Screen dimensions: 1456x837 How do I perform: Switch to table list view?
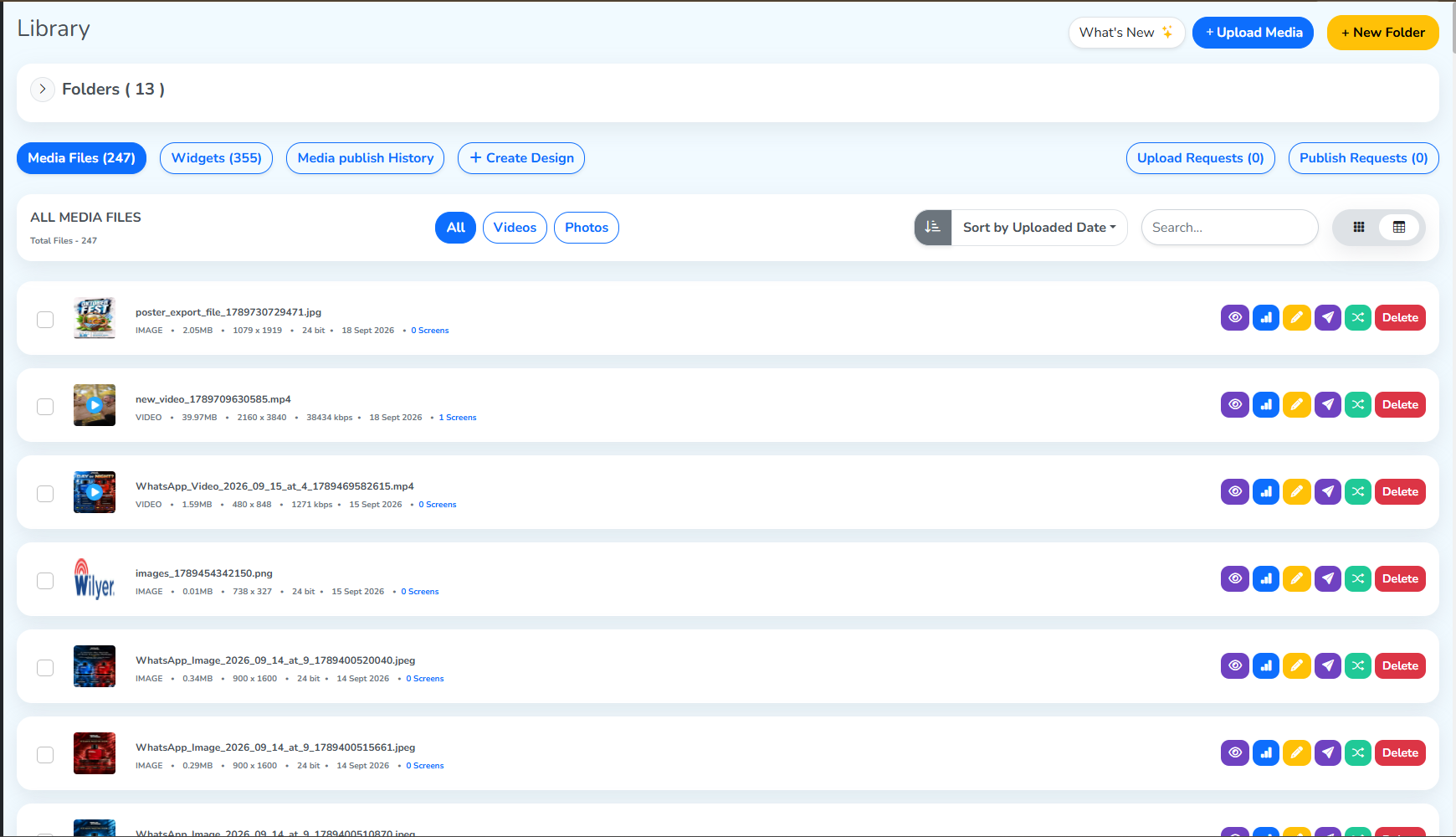click(1398, 227)
